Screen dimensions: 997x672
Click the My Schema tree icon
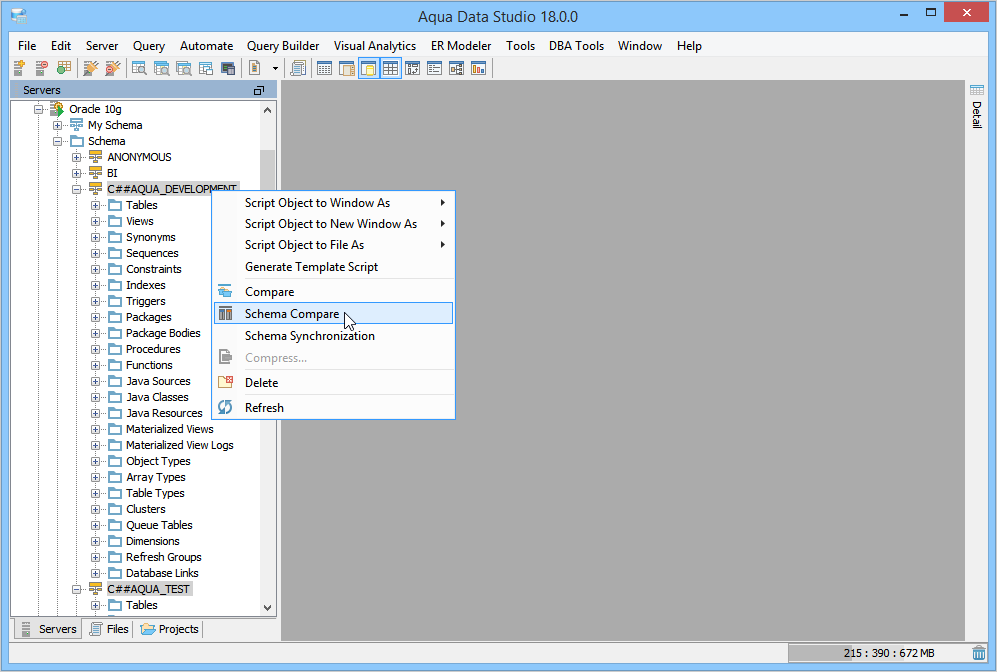click(x=76, y=125)
